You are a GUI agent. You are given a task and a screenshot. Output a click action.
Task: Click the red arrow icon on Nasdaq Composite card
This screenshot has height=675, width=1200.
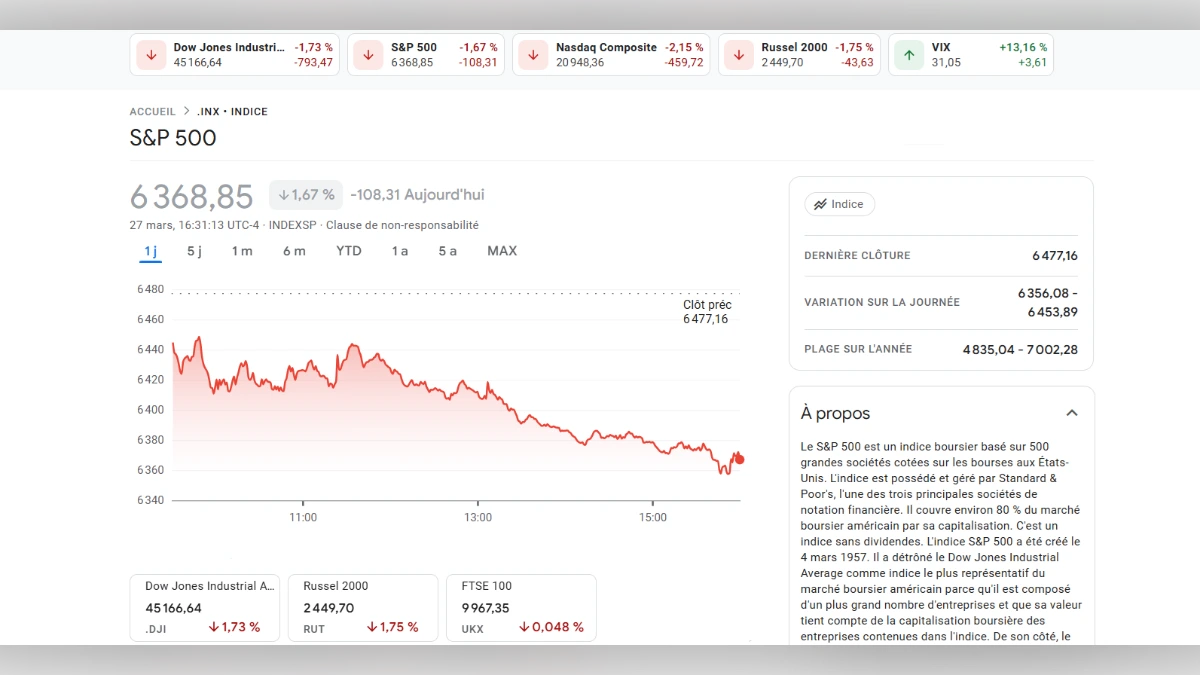tap(532, 54)
